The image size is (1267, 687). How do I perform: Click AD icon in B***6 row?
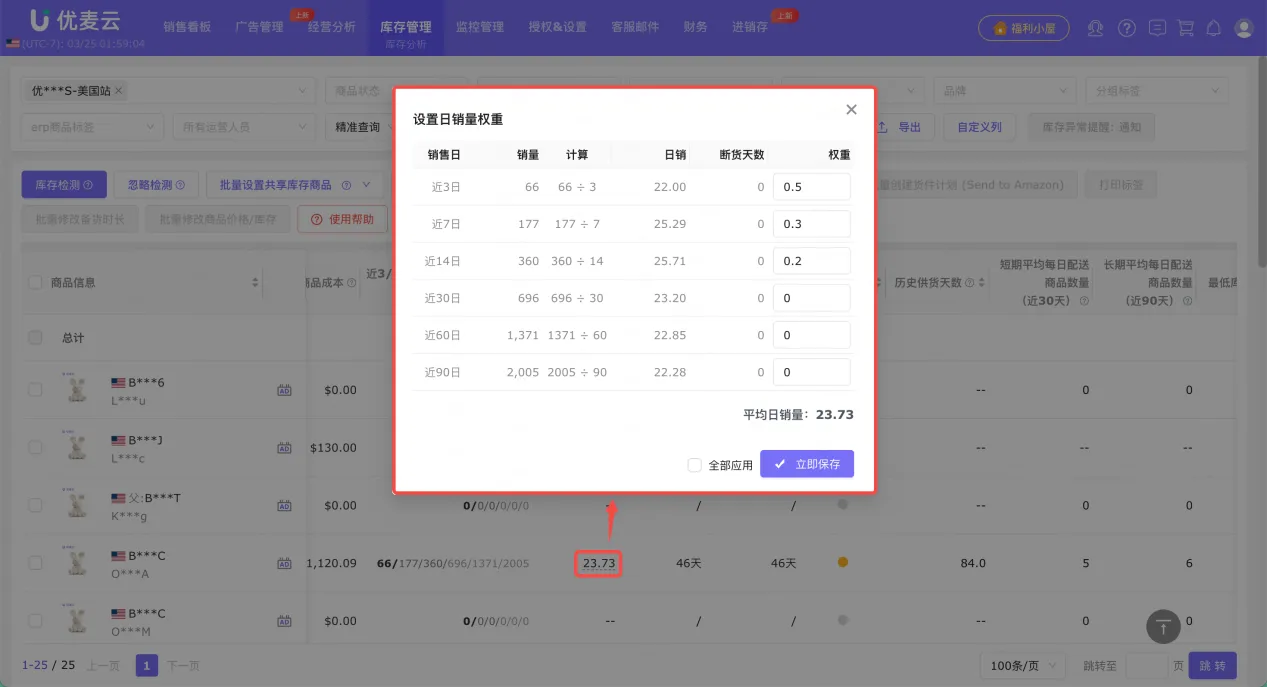pos(284,390)
